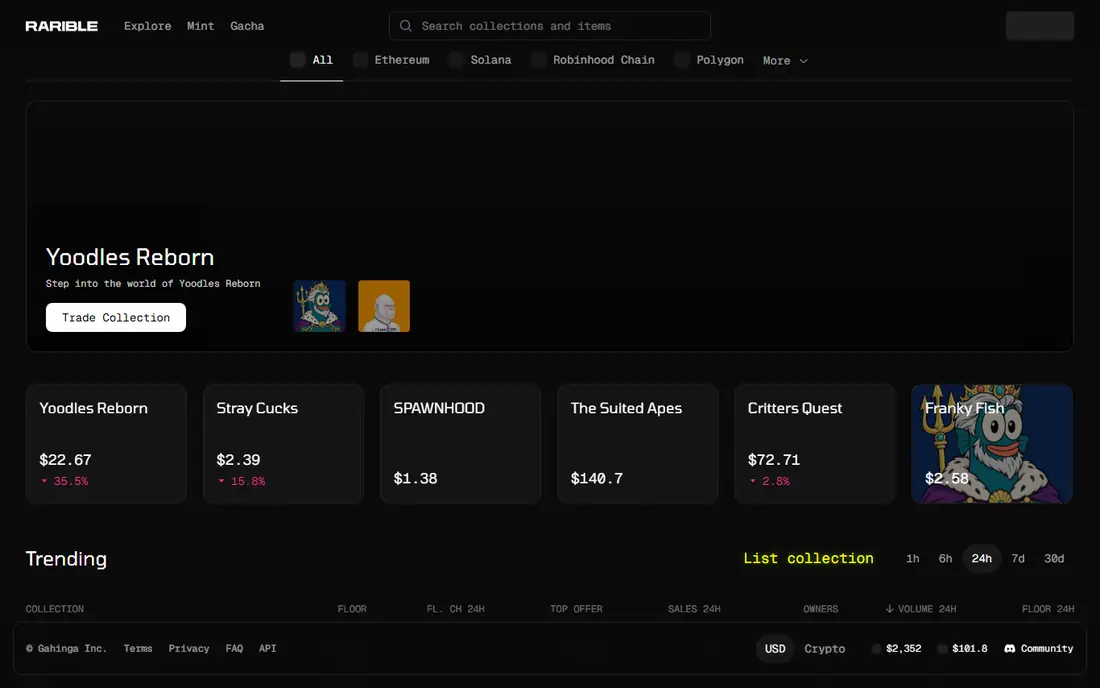Click the Collection column header

click(55, 609)
